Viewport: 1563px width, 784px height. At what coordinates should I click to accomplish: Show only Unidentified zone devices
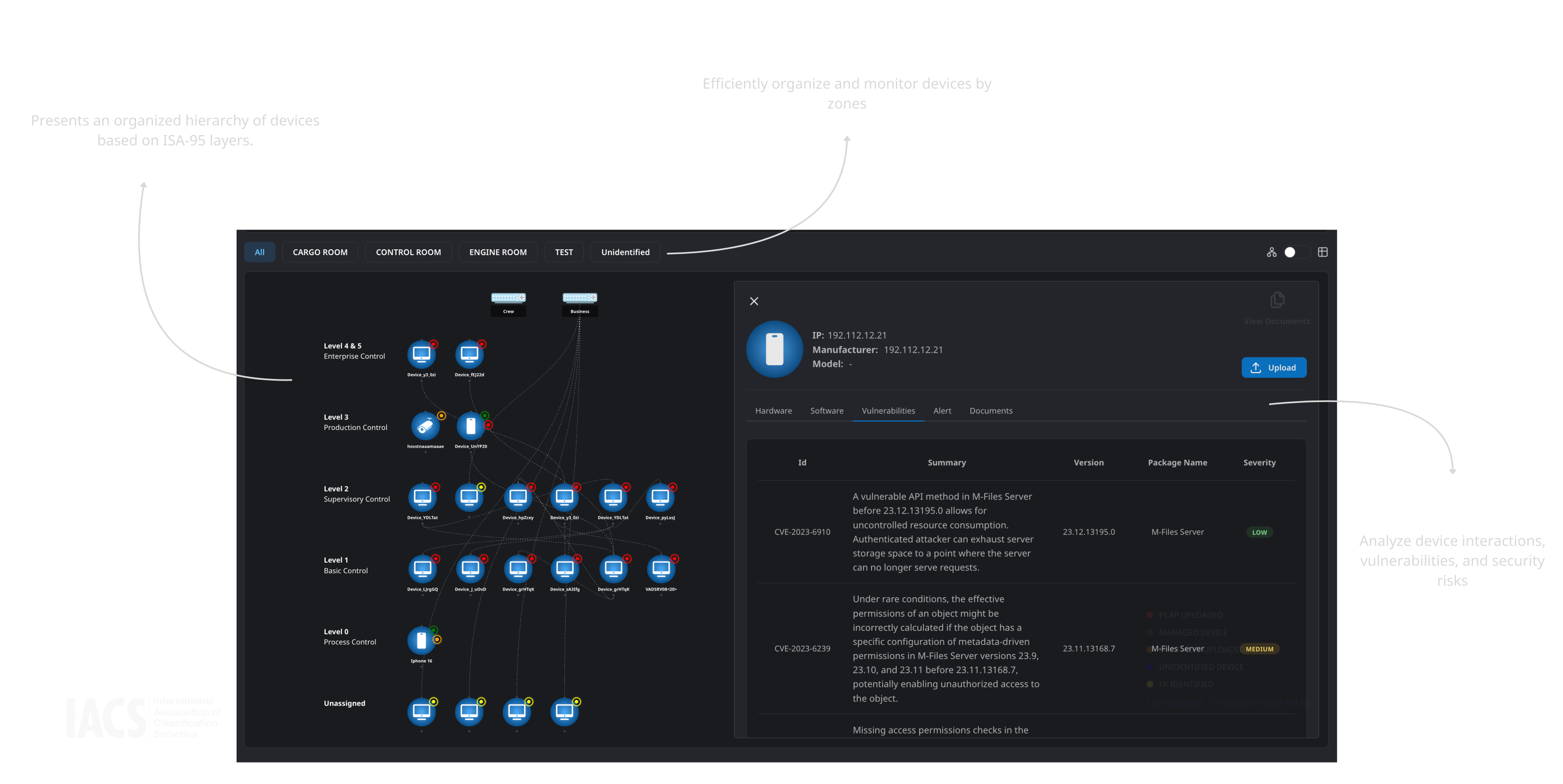point(625,252)
